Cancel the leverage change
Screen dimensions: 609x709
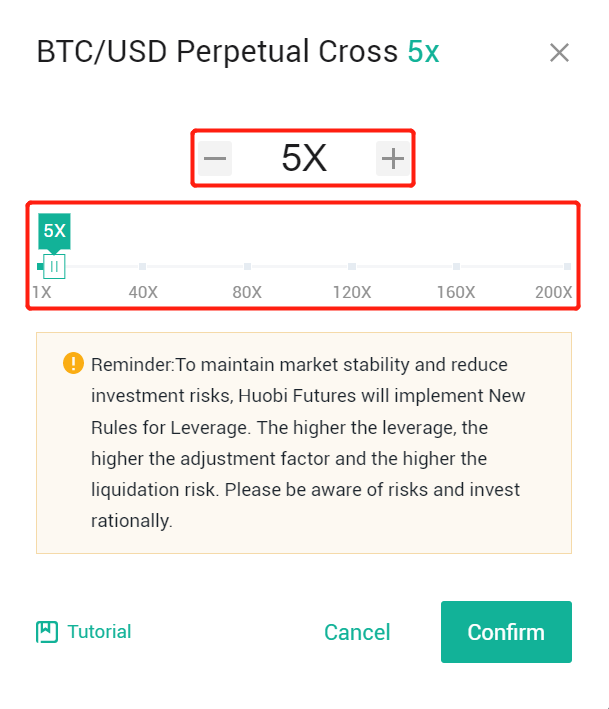357,632
